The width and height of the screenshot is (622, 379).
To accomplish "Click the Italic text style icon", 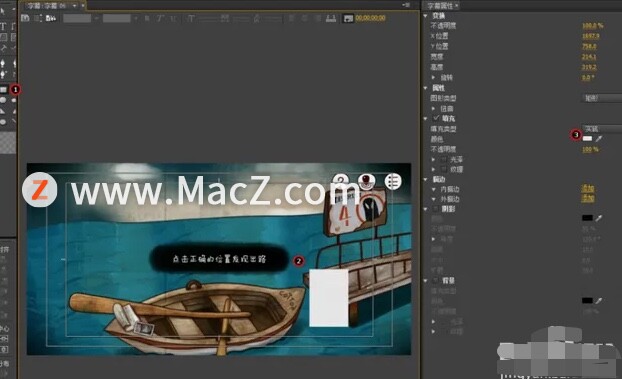I will (x=160, y=18).
